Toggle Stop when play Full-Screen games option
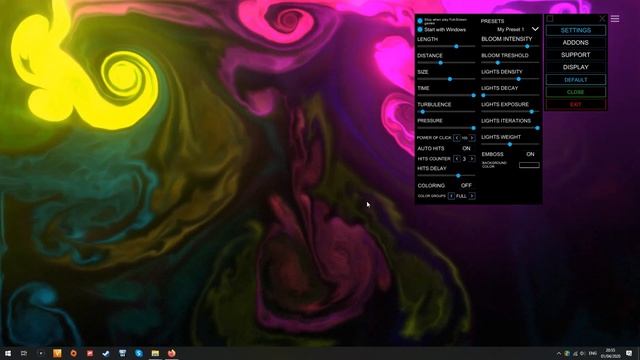This screenshot has width=640, height=360. coord(420,21)
